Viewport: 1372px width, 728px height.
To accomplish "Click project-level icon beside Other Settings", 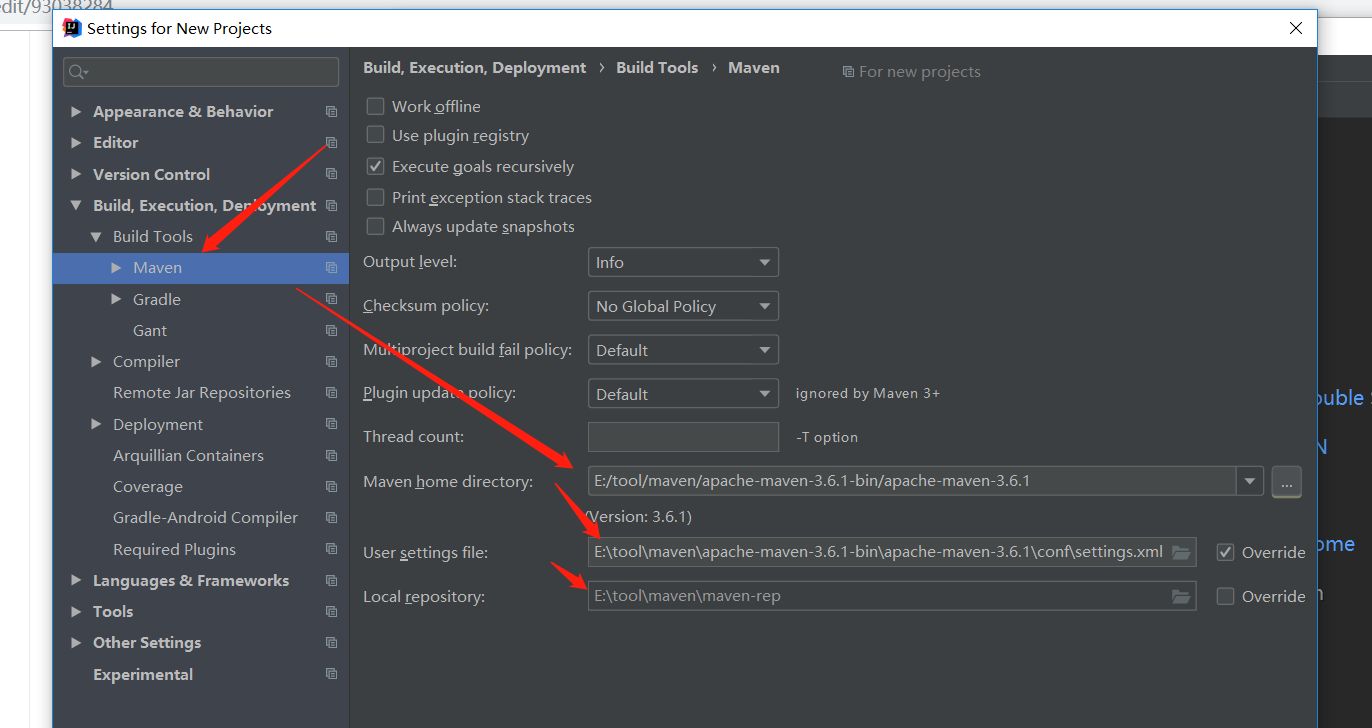I will 331,642.
